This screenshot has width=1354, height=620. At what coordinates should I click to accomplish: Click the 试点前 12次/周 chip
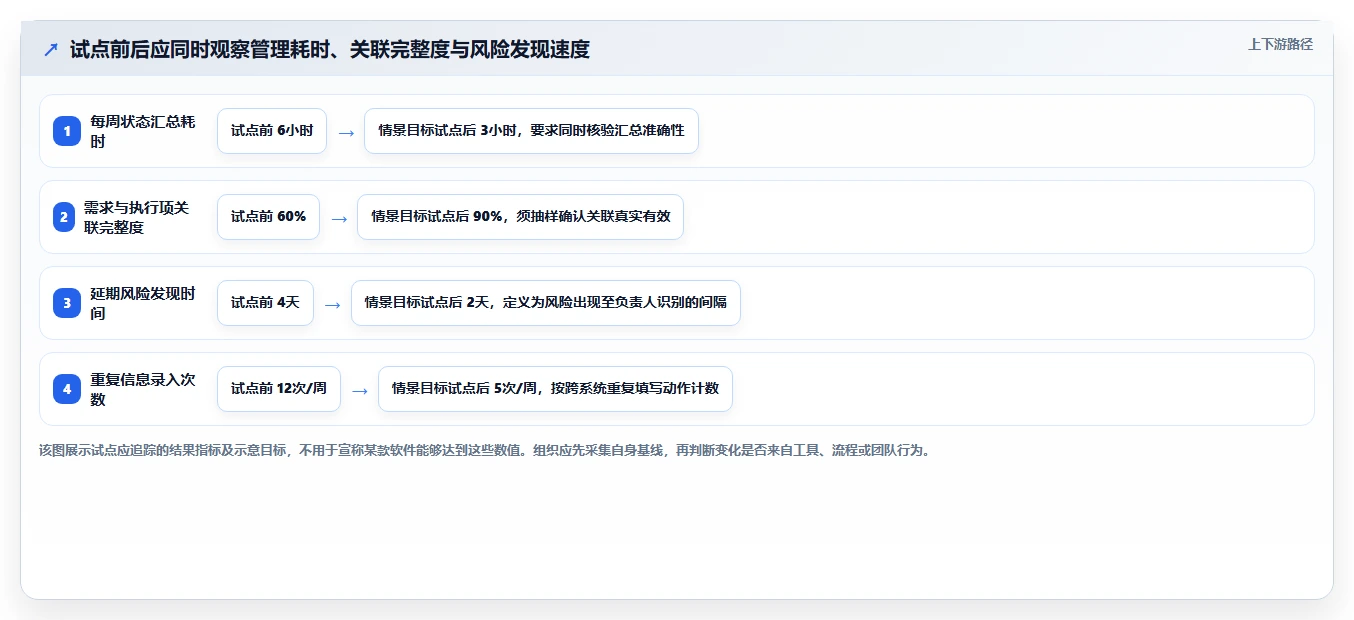click(279, 389)
